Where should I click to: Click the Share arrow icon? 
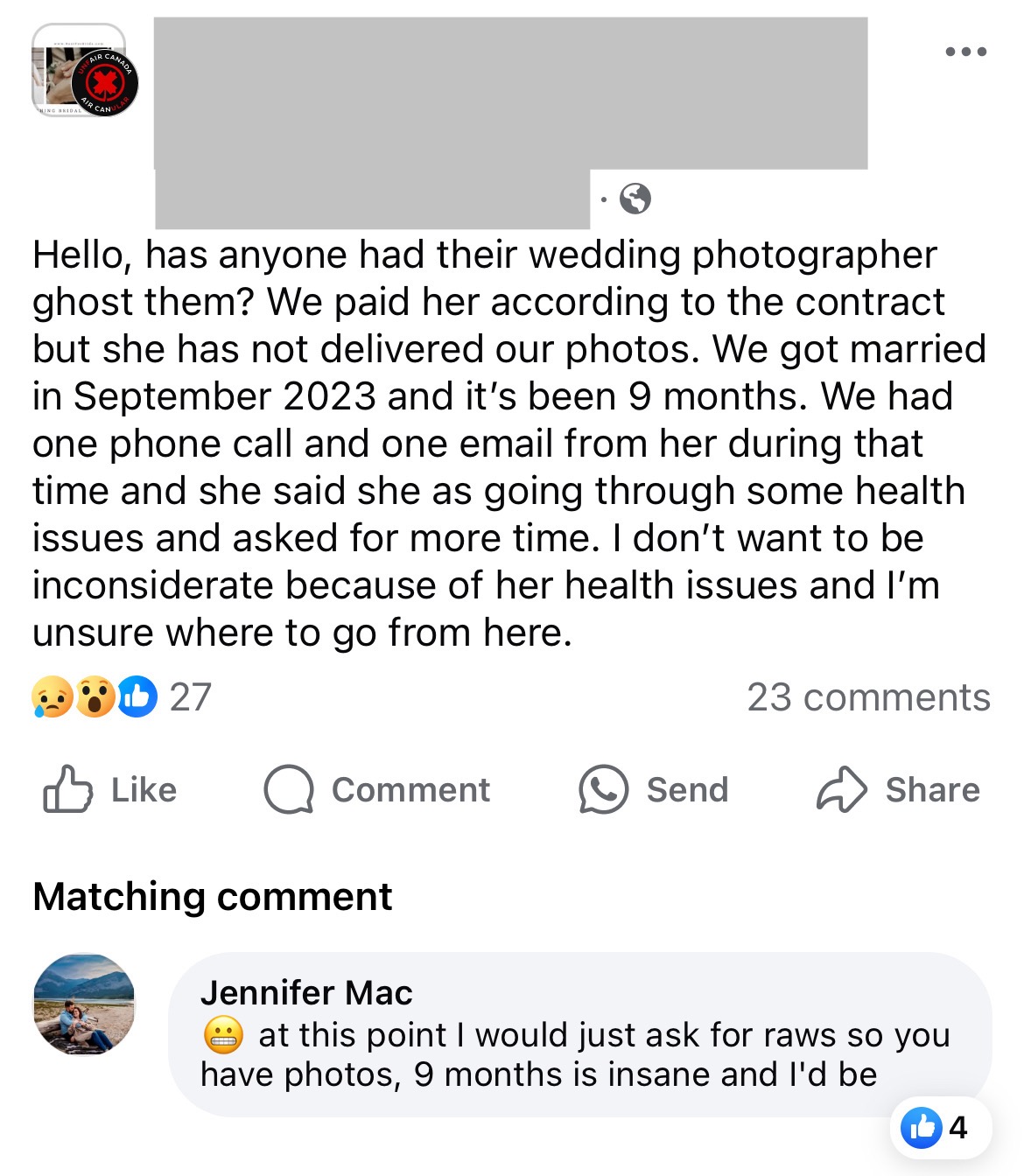[841, 788]
